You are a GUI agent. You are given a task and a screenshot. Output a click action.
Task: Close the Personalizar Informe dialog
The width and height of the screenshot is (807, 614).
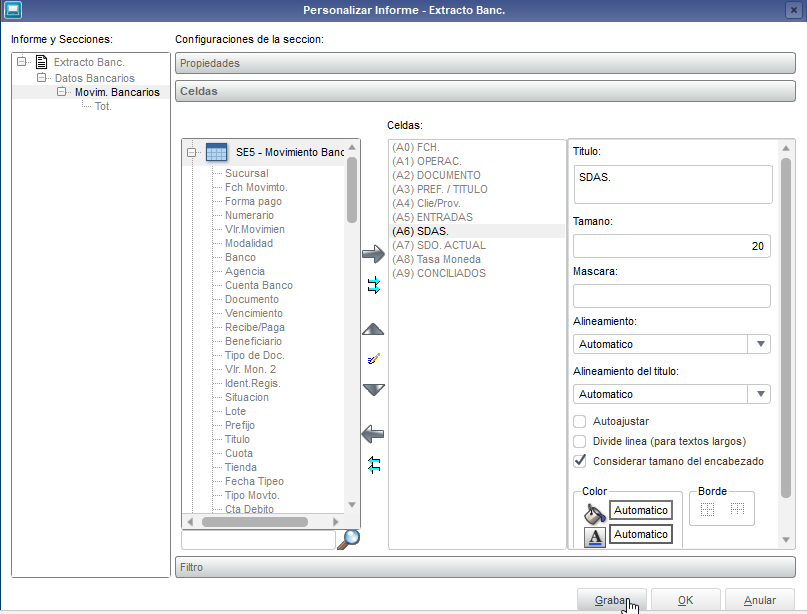click(x=793, y=10)
